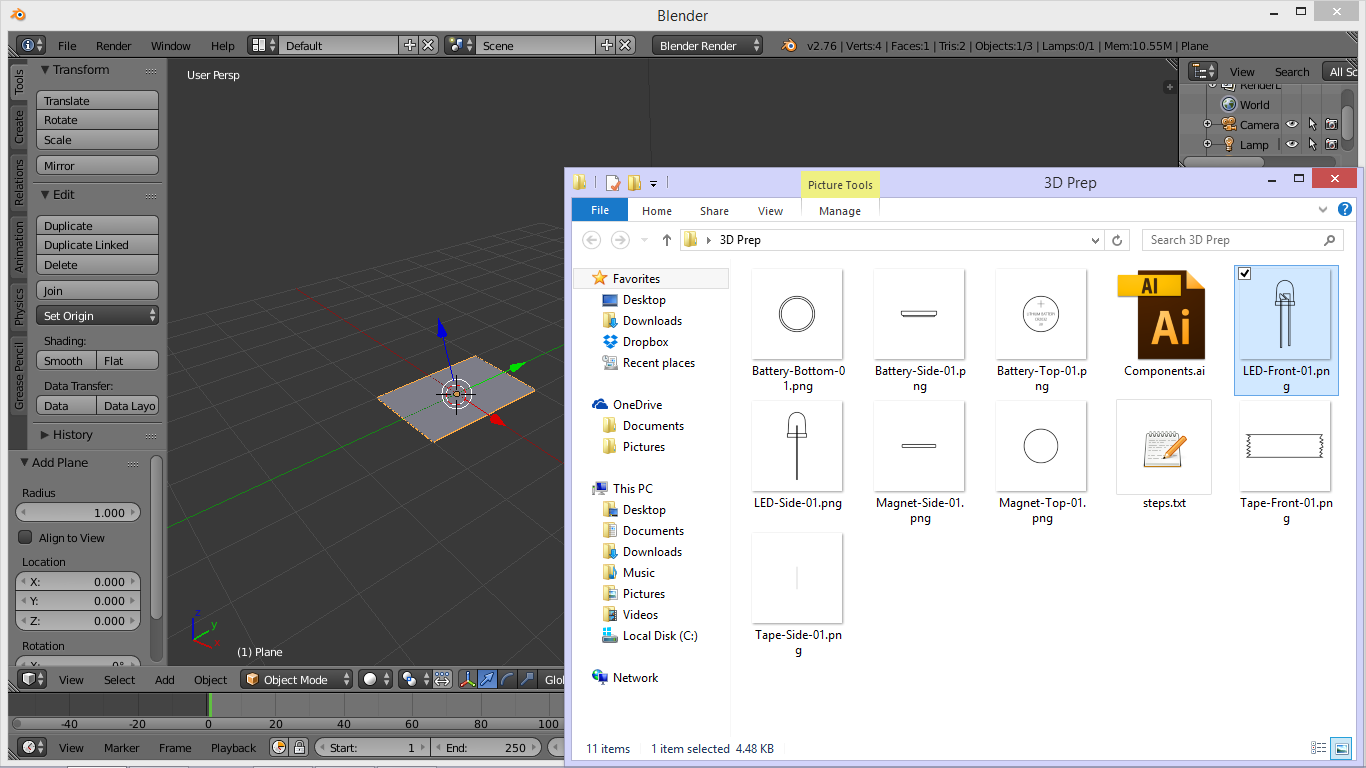
Task: Collapse the Transform panel
Action: point(45,69)
